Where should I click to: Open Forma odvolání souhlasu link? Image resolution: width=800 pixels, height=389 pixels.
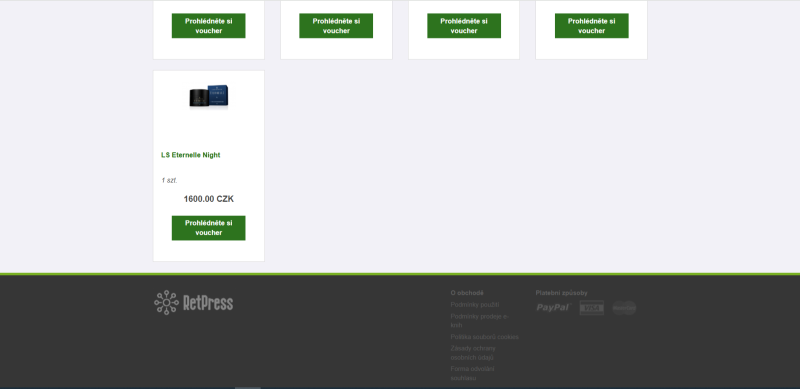click(x=472, y=373)
